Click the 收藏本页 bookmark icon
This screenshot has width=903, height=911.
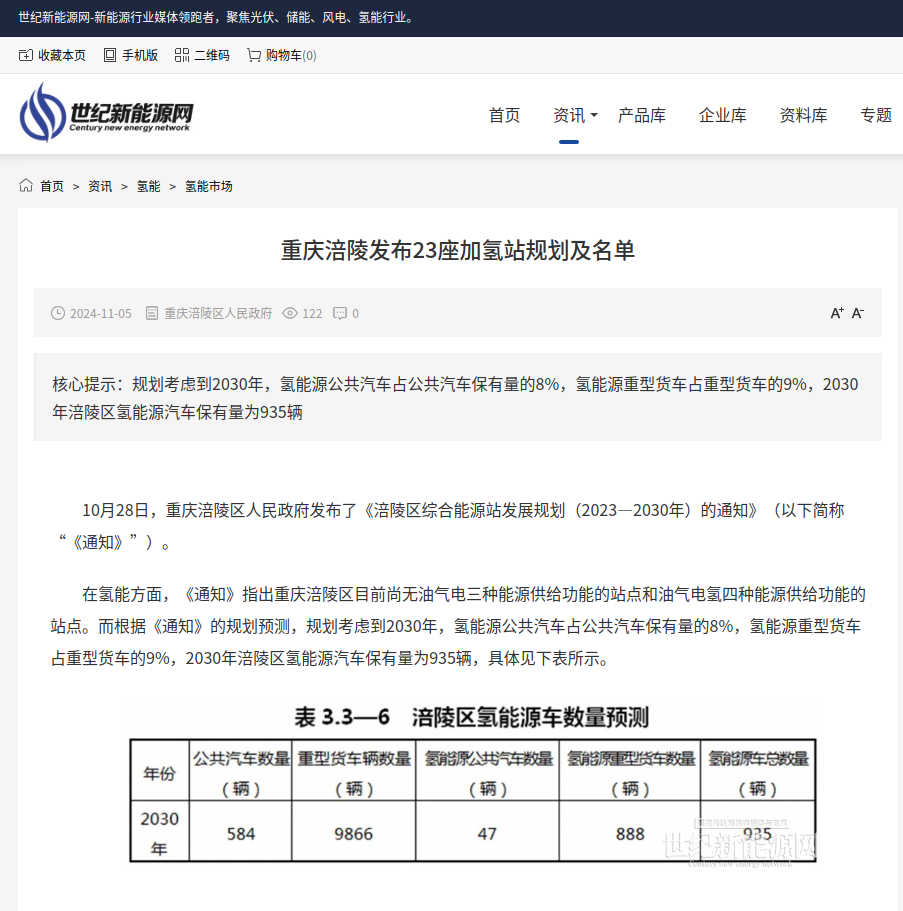point(26,56)
